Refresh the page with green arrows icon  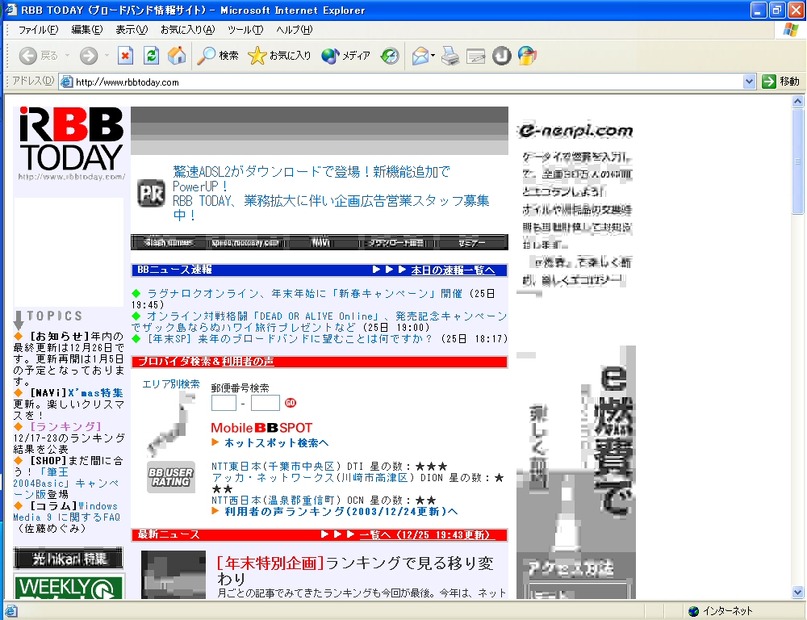151,56
